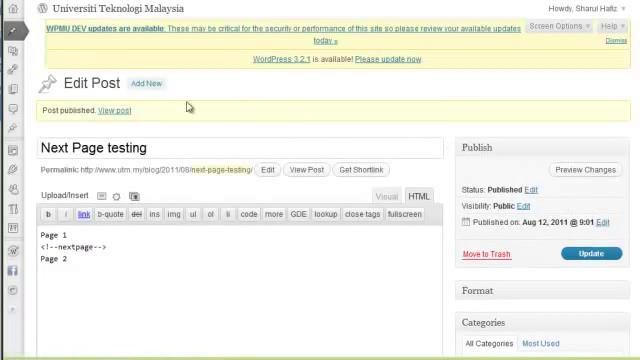
Task: Open the Posts pin icon in sidebar
Action: click(x=13, y=31)
